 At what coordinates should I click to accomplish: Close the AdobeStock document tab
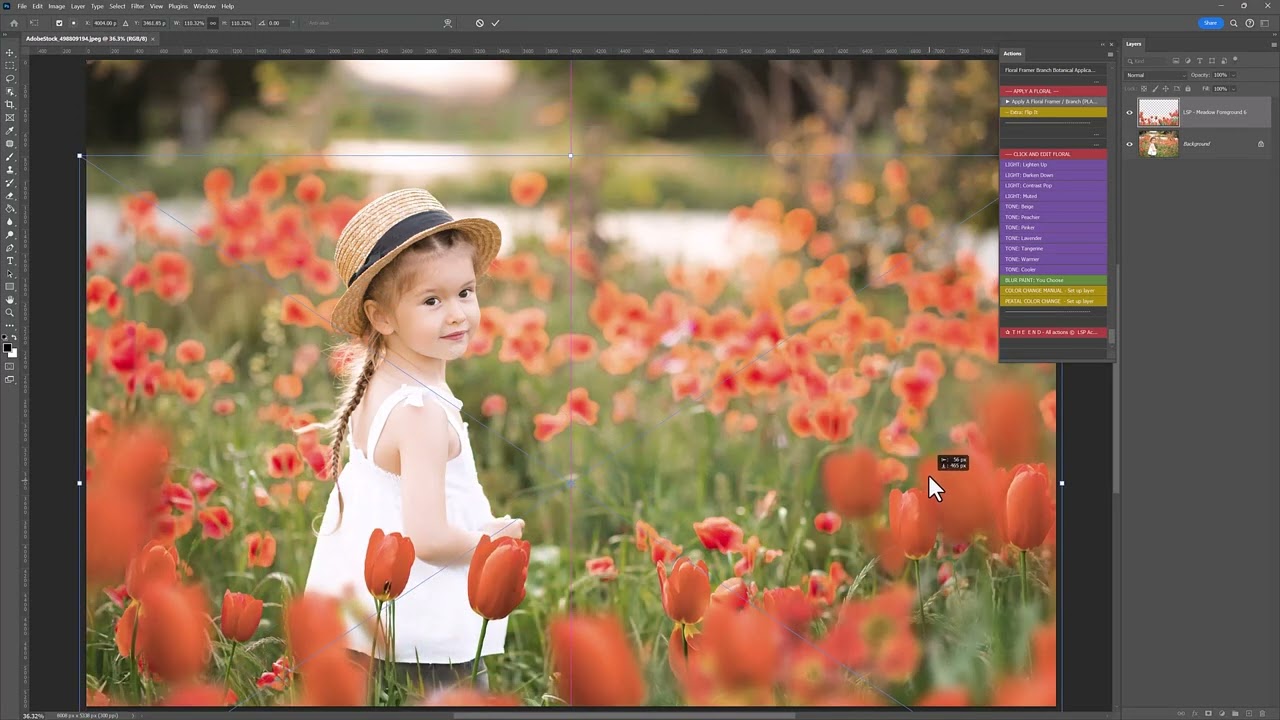click(152, 38)
